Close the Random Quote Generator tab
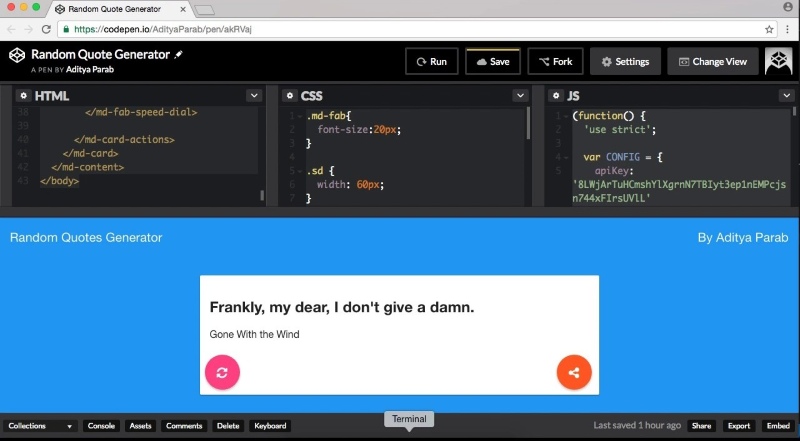800x441 pixels. [183, 9]
